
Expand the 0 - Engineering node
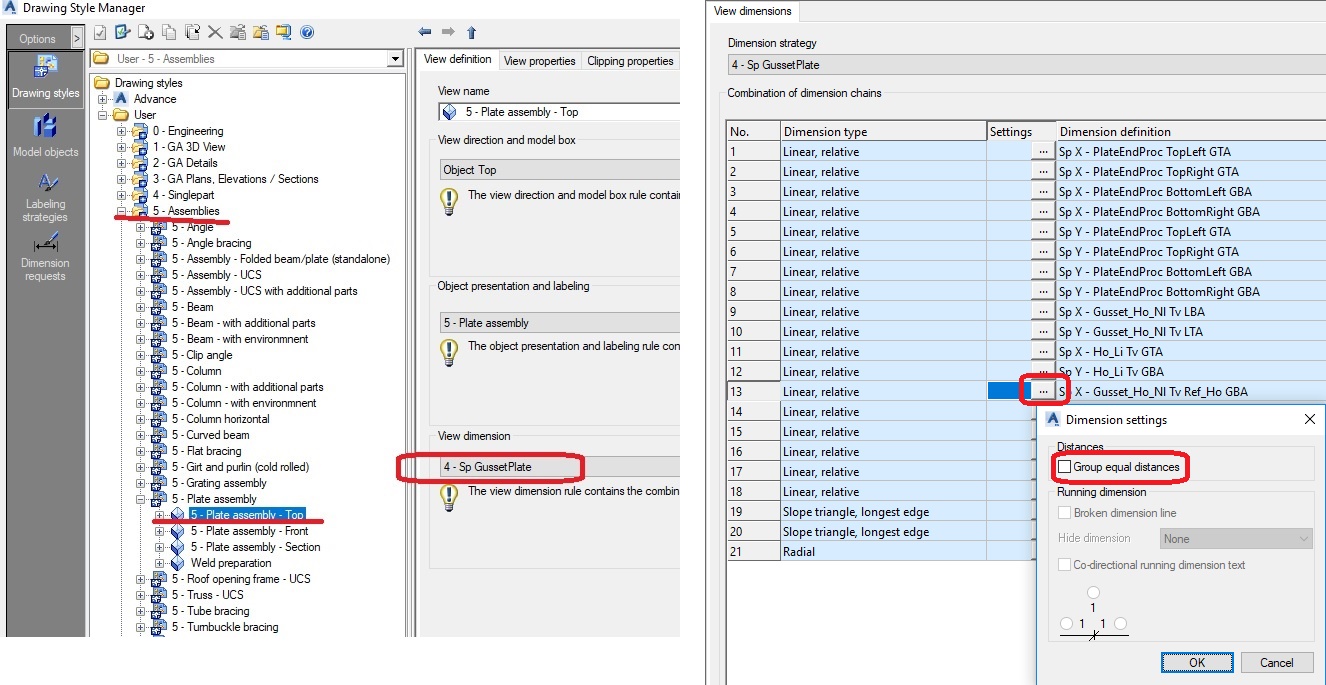click(x=122, y=131)
